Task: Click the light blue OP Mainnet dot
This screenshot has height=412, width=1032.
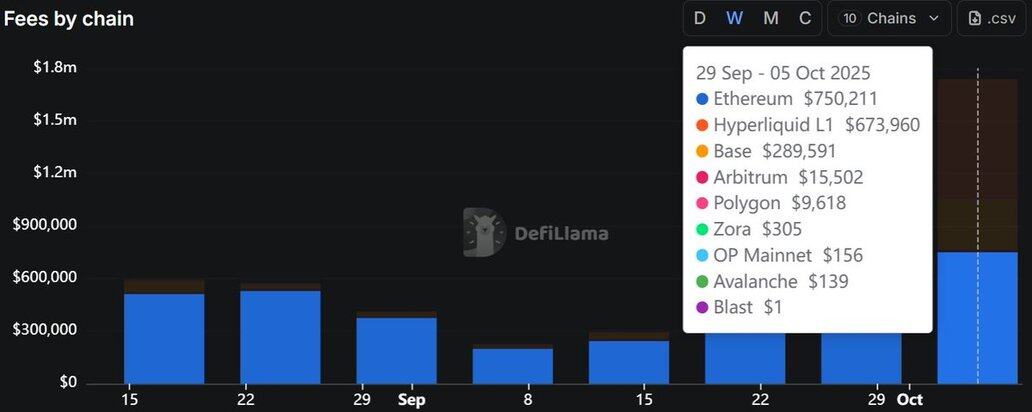Action: tap(702, 255)
